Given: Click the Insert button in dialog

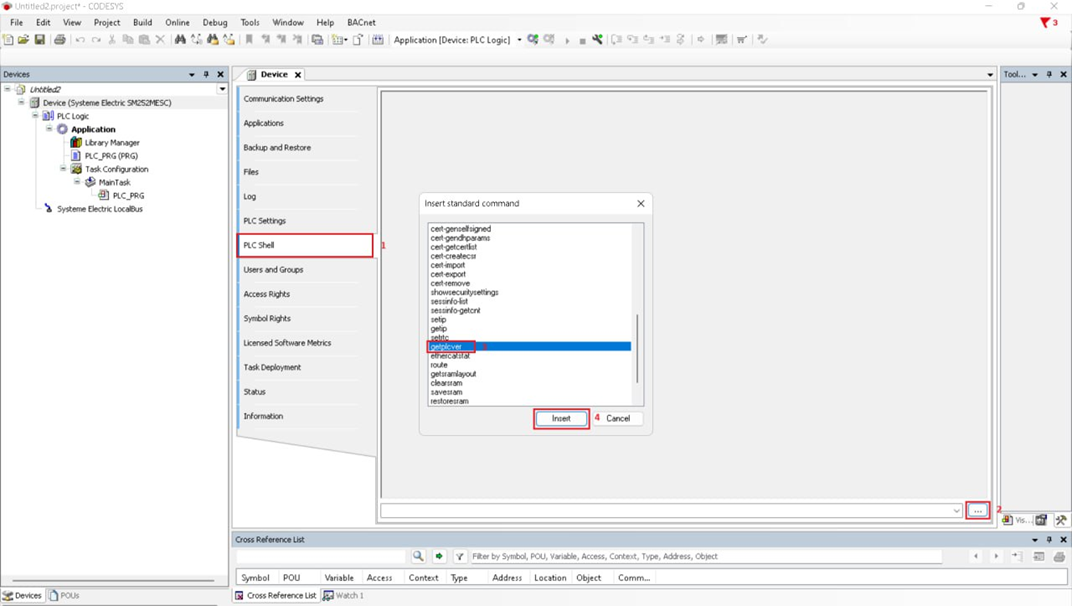Looking at the screenshot, I should pyautogui.click(x=561, y=418).
